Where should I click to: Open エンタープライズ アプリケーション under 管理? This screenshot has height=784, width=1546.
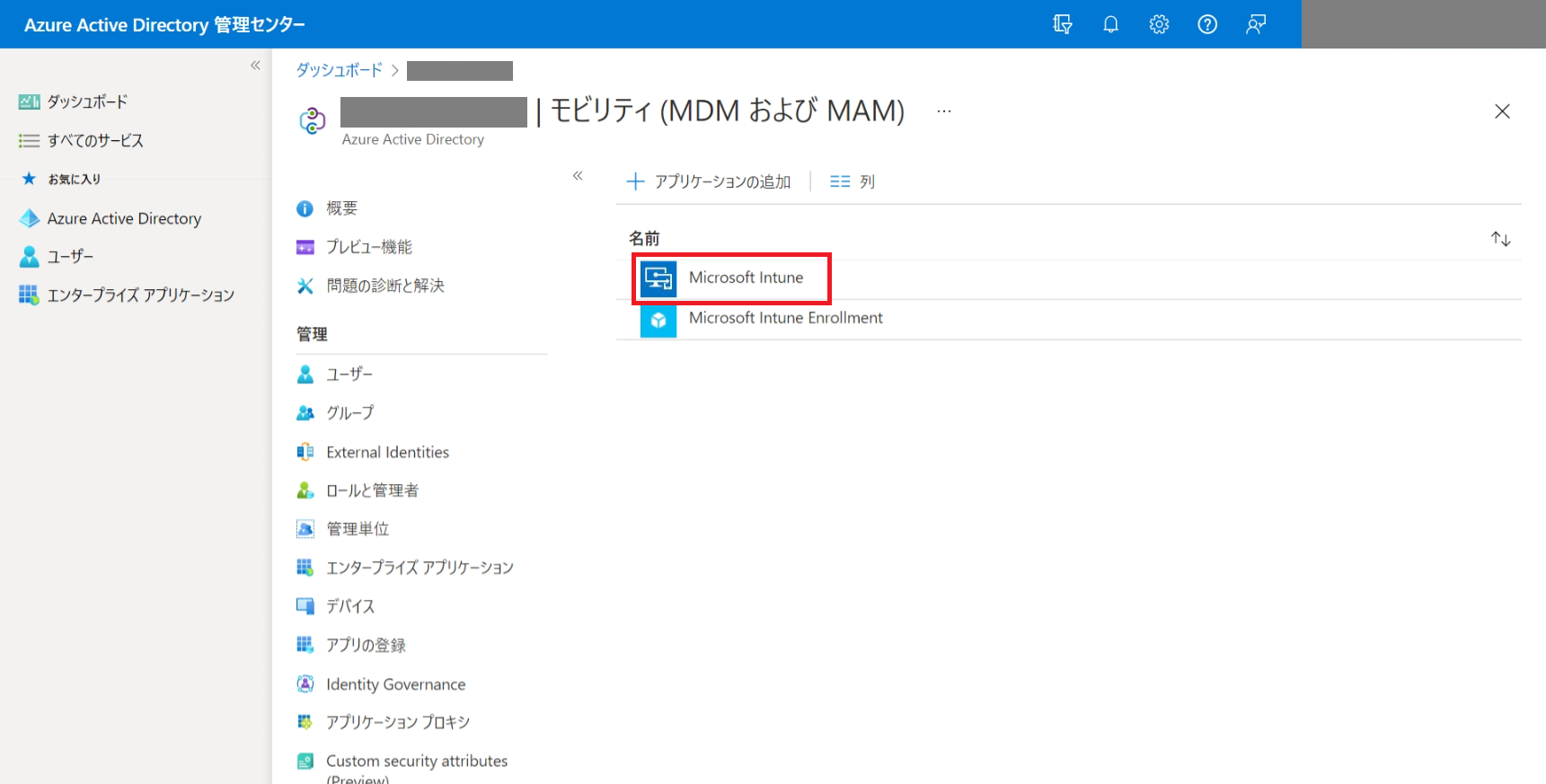click(422, 568)
